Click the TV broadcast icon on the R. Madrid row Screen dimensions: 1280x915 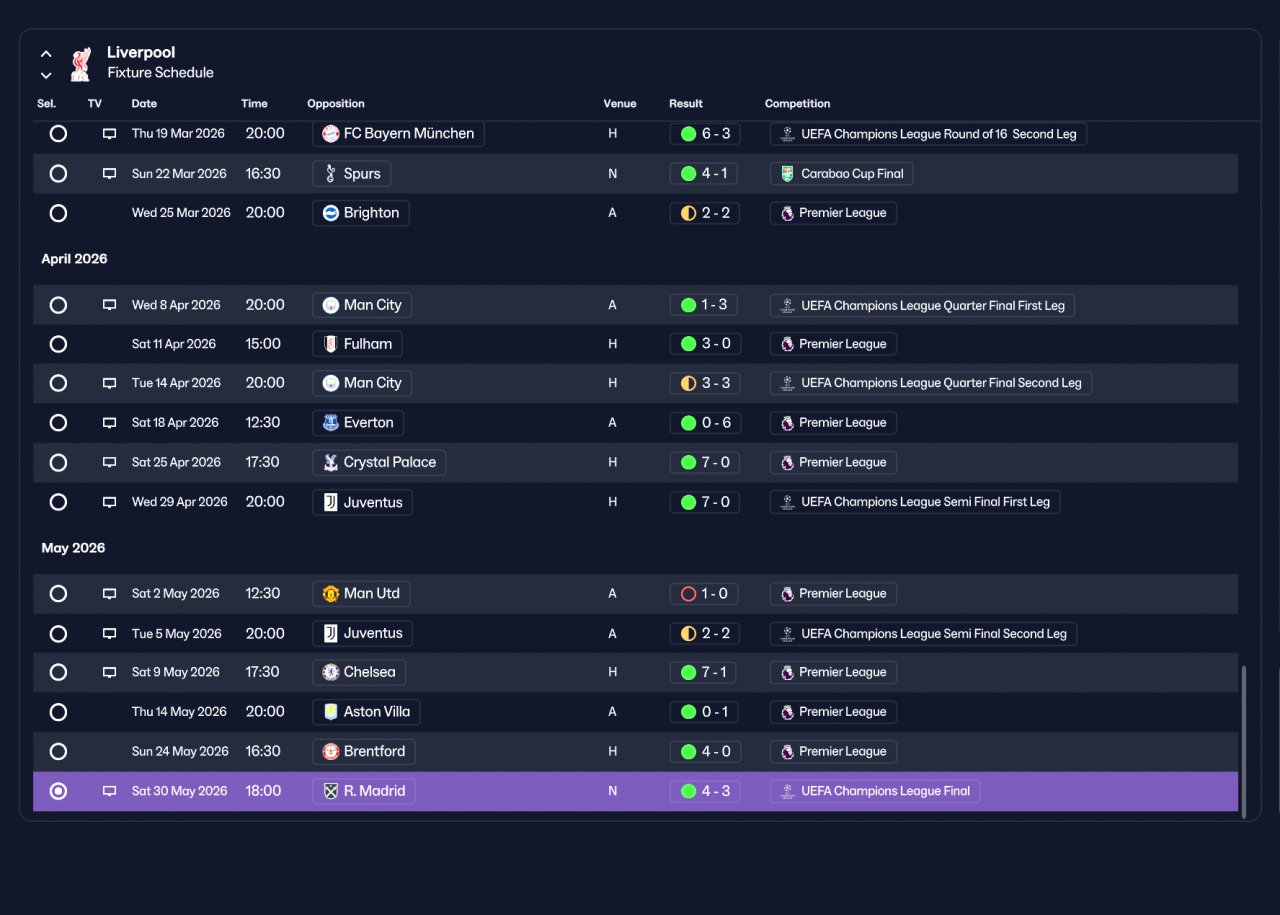[x=110, y=791]
